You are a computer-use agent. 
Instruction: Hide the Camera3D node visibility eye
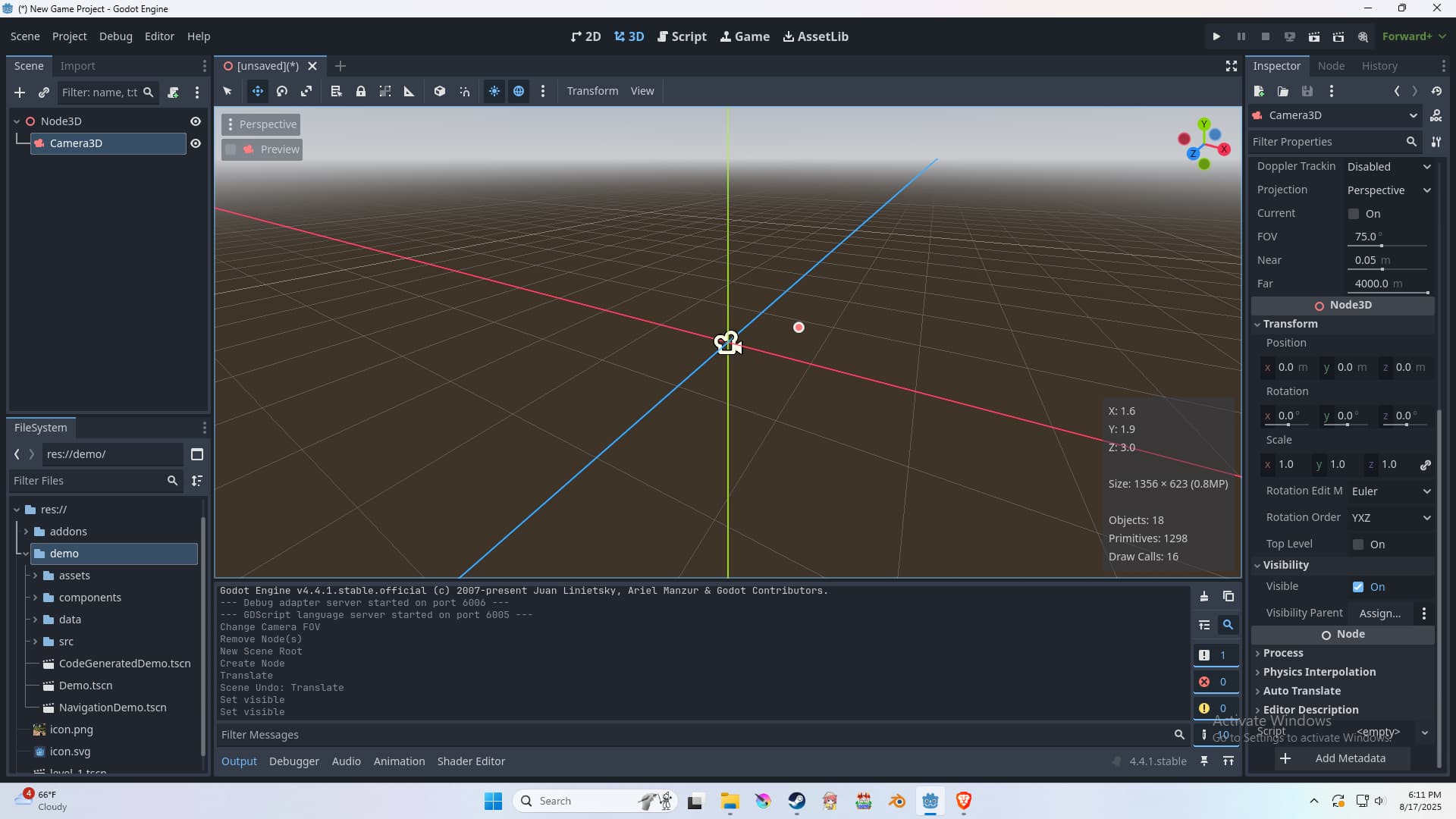(196, 143)
